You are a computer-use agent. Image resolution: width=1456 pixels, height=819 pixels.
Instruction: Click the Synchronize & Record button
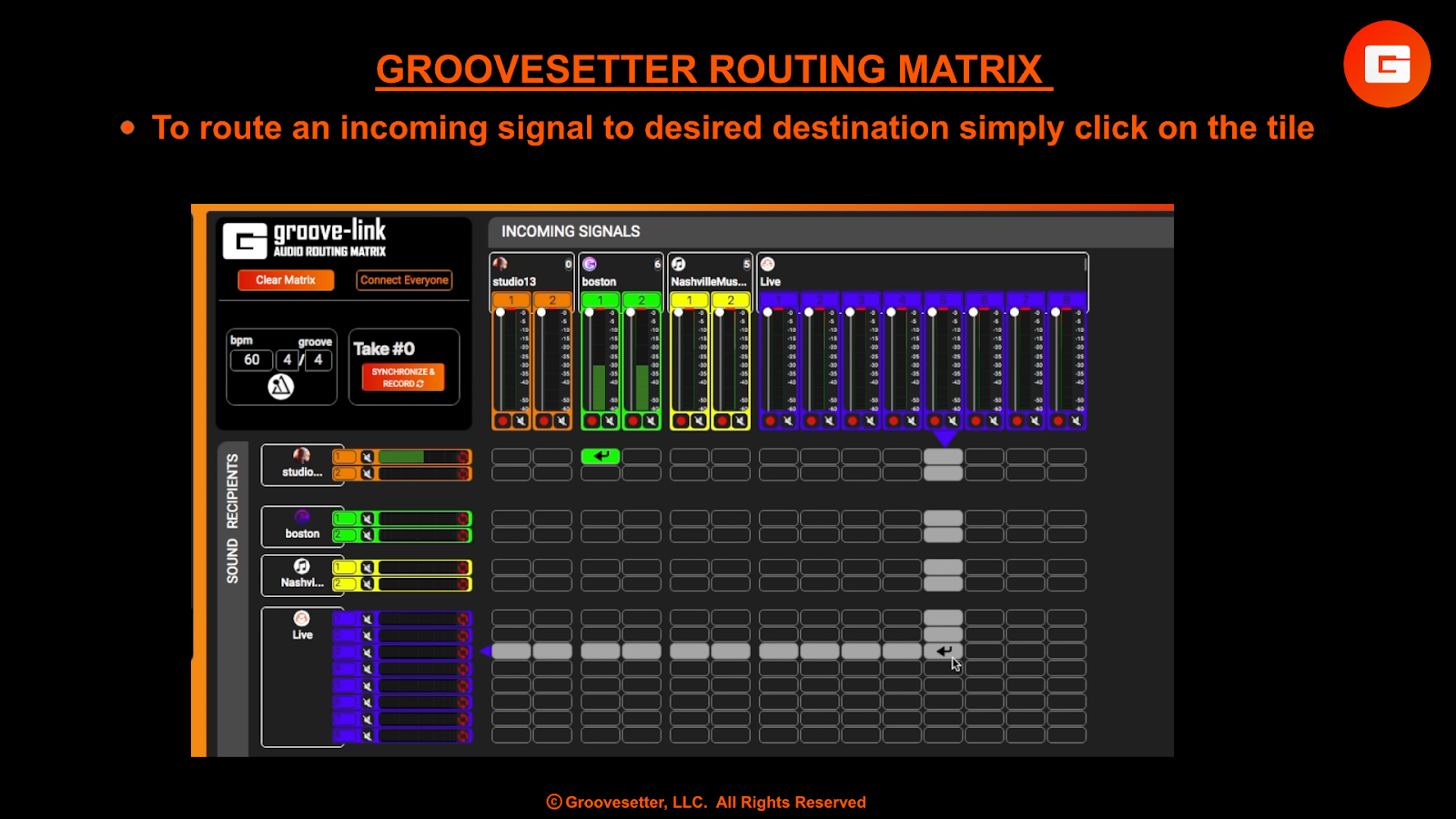(x=404, y=377)
